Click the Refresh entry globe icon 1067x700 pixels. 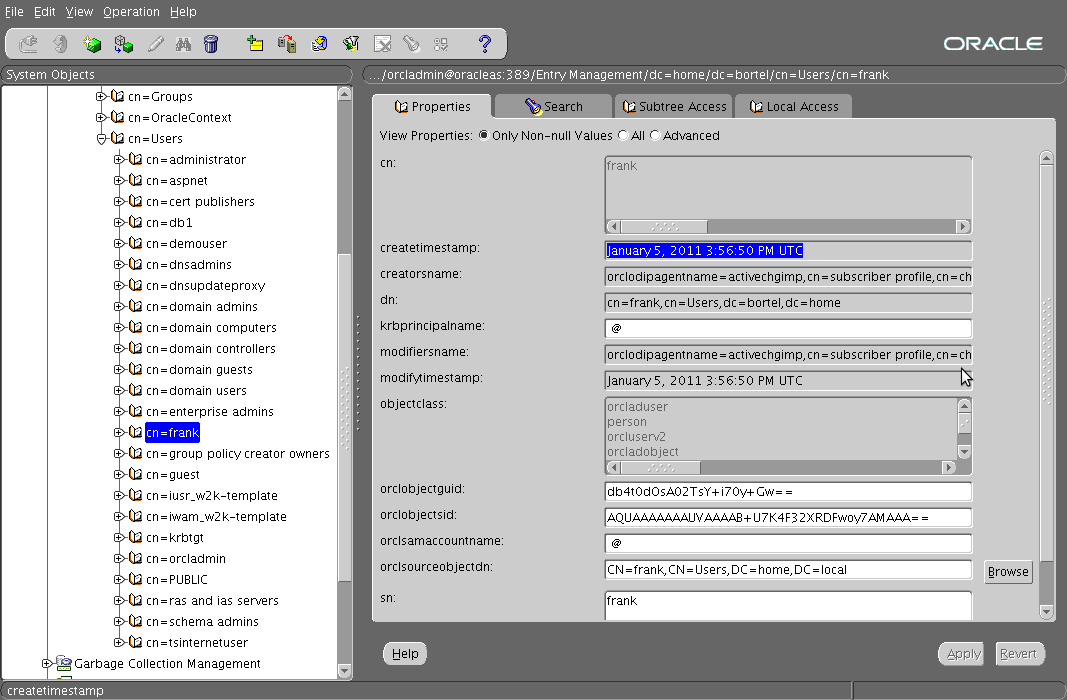point(320,44)
